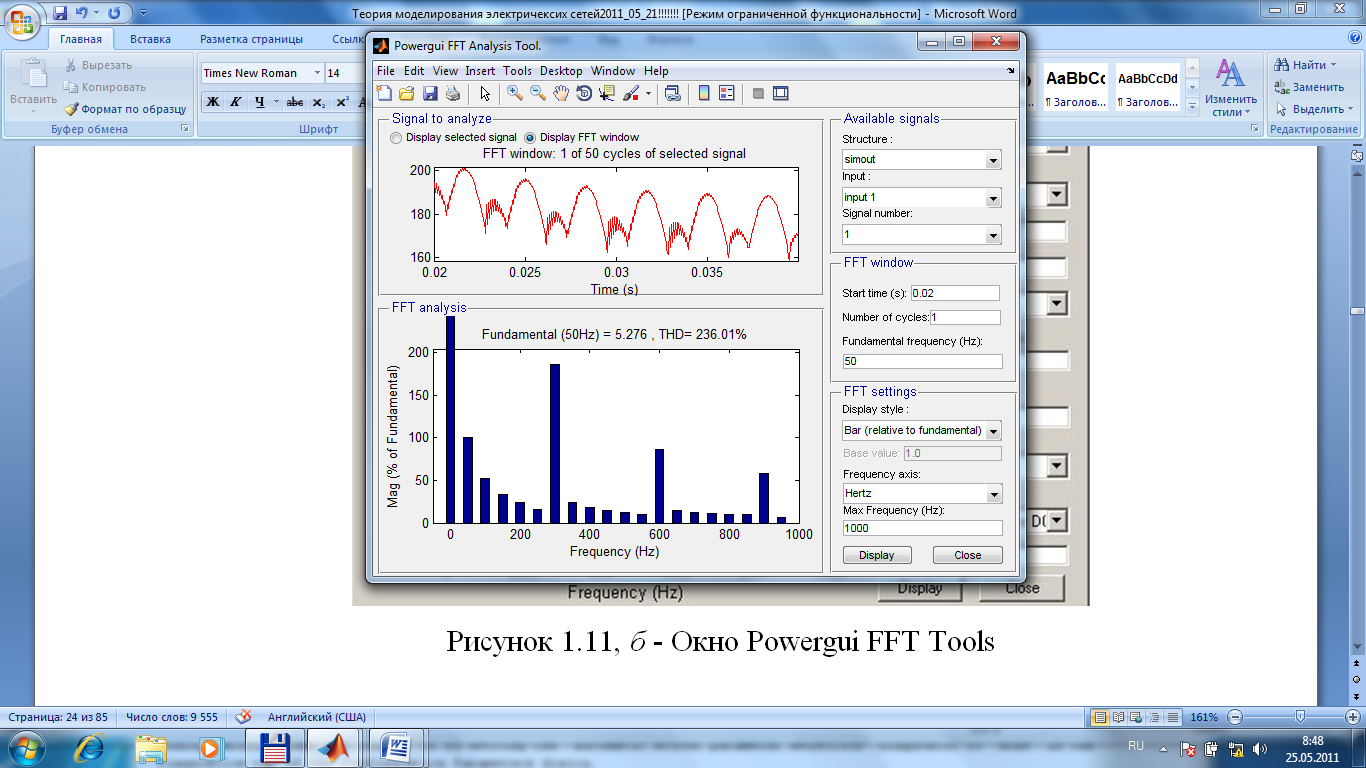
Task: Click Формат по образцу in Word ribbon
Action: 126,109
